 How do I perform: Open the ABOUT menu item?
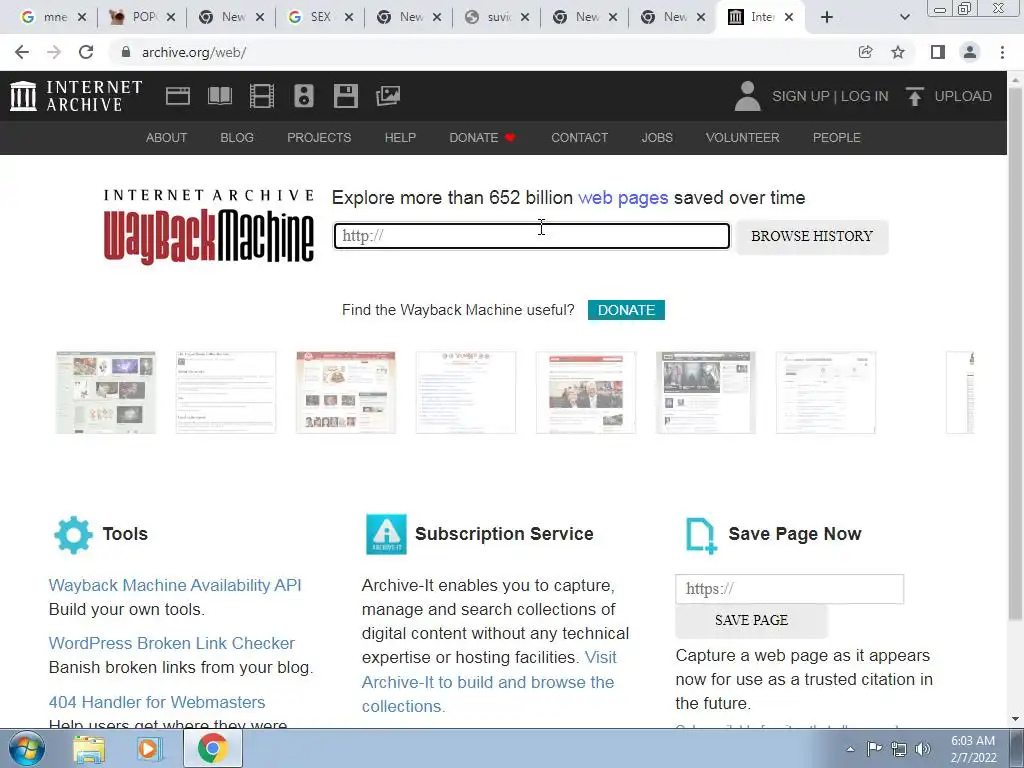[x=167, y=138]
